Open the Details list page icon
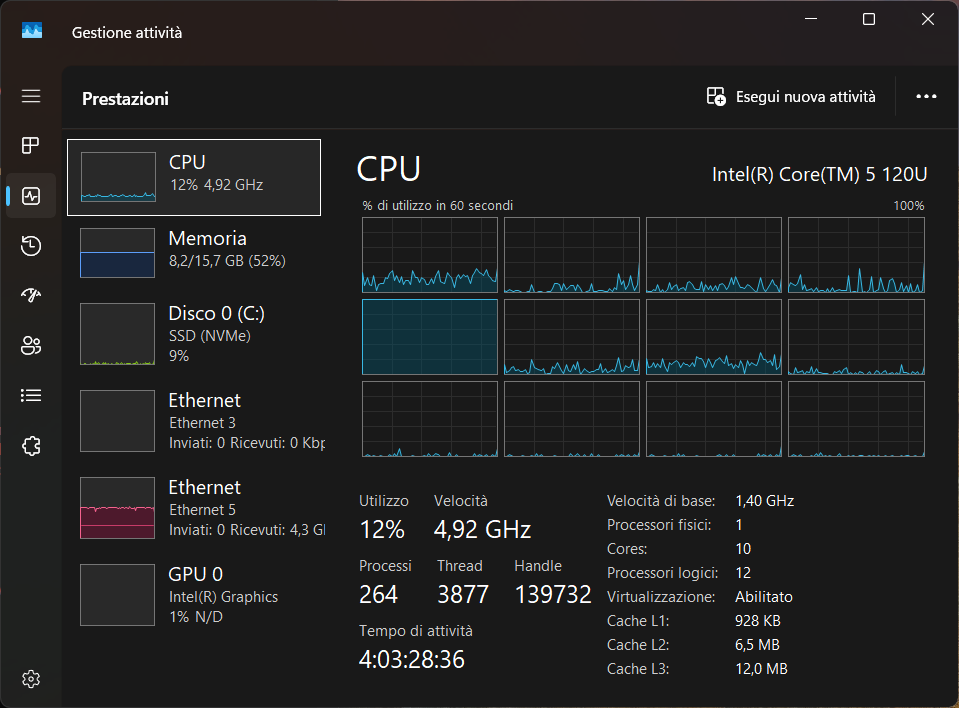 tap(31, 396)
